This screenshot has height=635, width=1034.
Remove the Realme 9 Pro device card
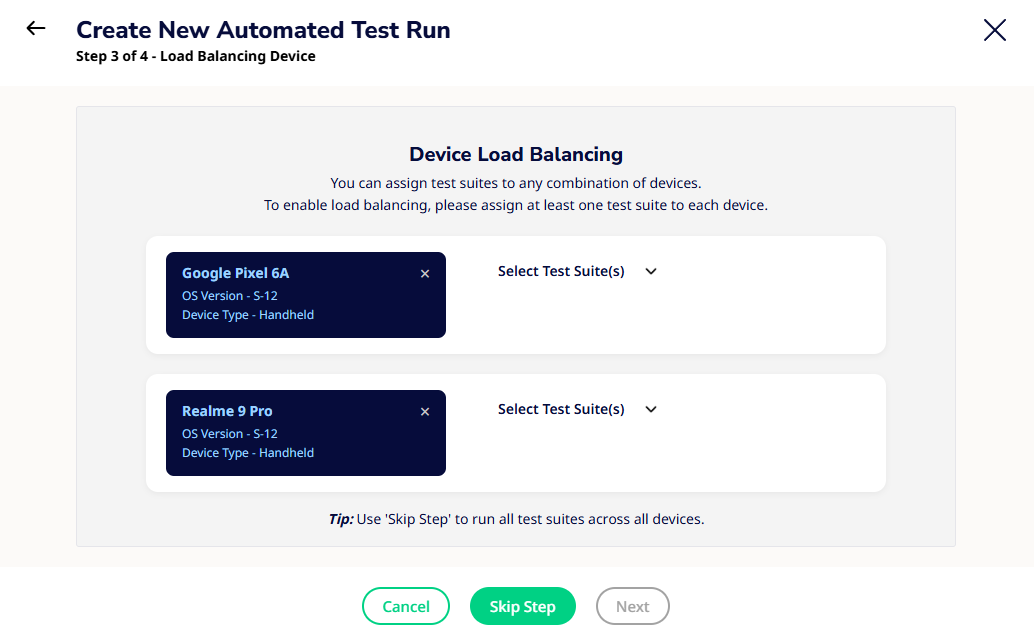click(425, 411)
